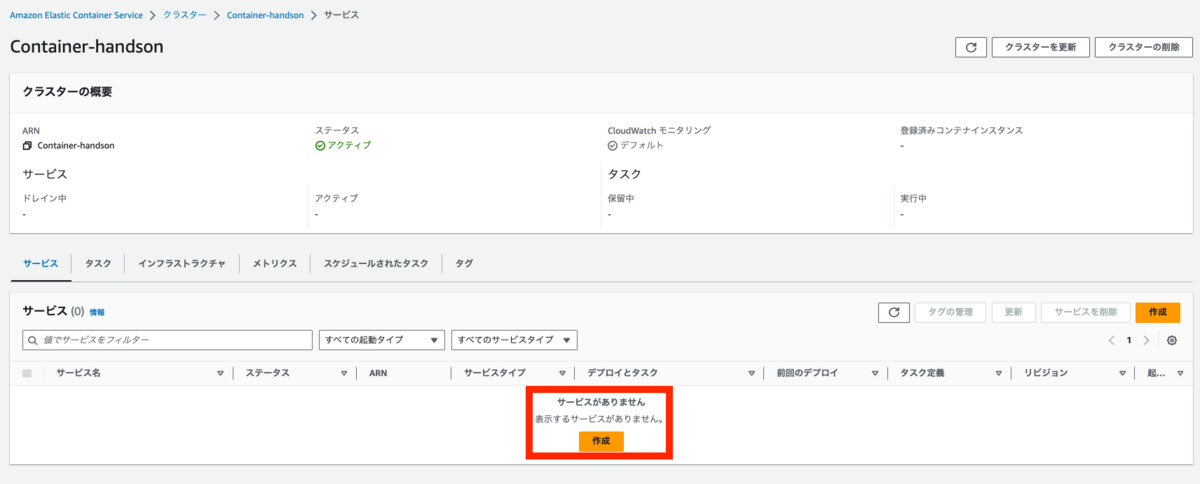Open the すべてのサービスタイプ dropdown
1200x484 pixels.
click(x=515, y=340)
